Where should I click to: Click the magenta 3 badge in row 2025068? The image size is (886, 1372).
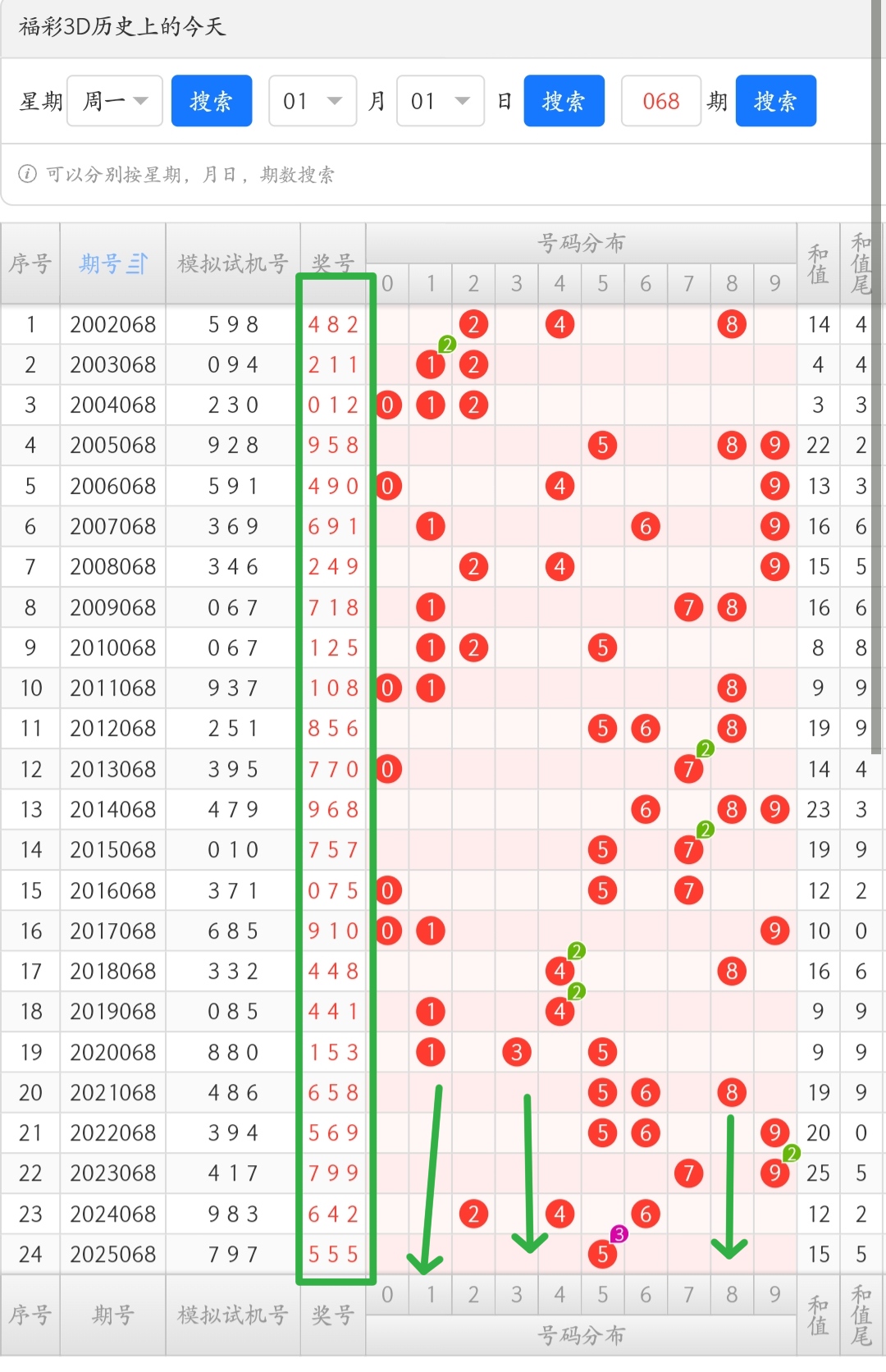619,1234
